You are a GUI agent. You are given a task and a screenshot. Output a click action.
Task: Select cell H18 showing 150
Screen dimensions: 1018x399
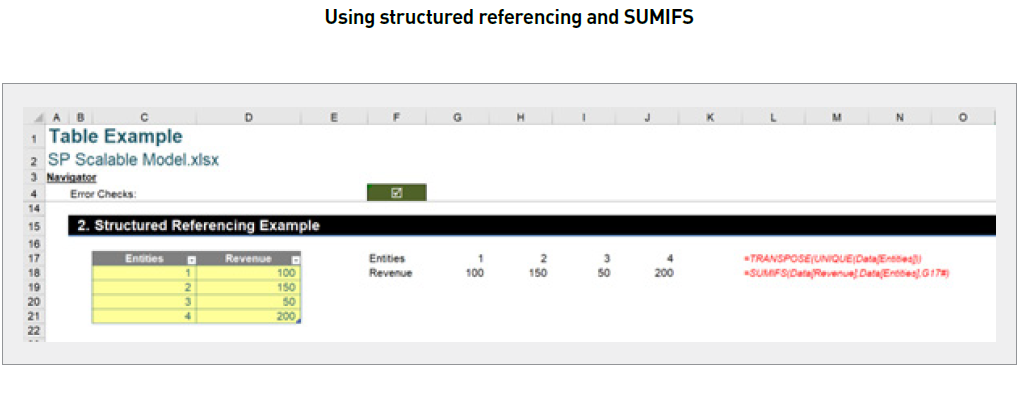coord(520,273)
